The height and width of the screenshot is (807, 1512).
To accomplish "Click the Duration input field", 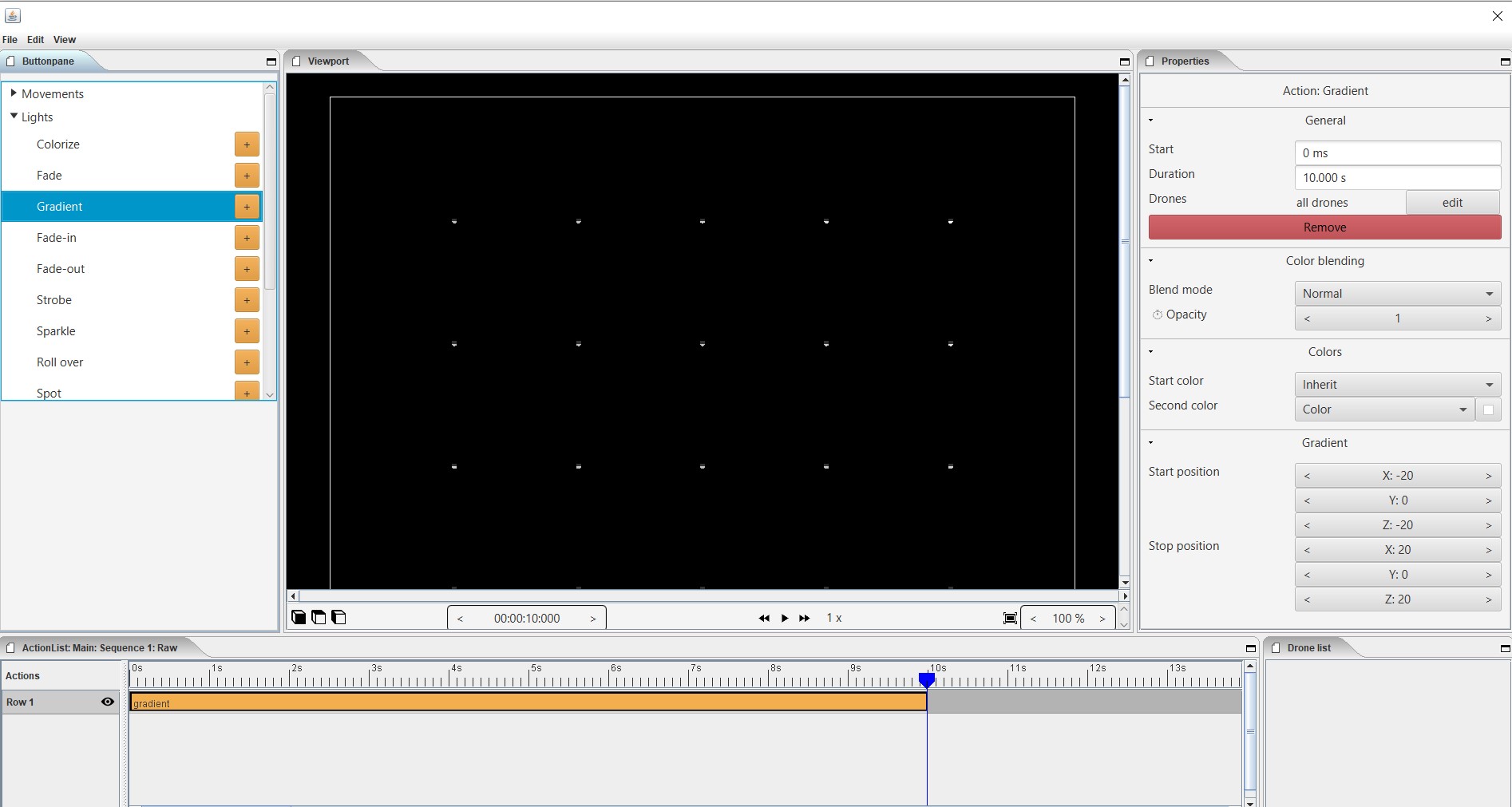I will (x=1398, y=178).
